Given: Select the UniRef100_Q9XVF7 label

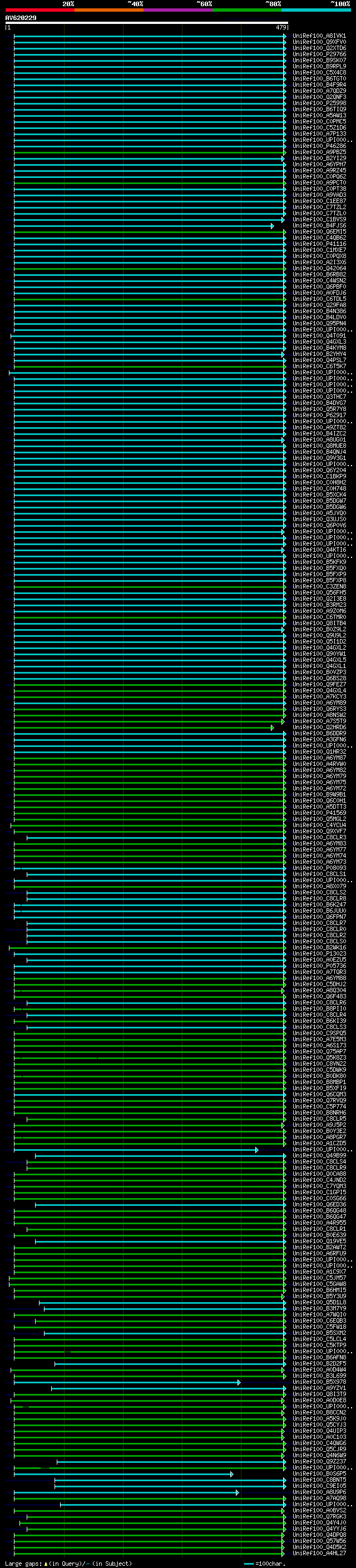Looking at the screenshot, I should tap(319, 832).
